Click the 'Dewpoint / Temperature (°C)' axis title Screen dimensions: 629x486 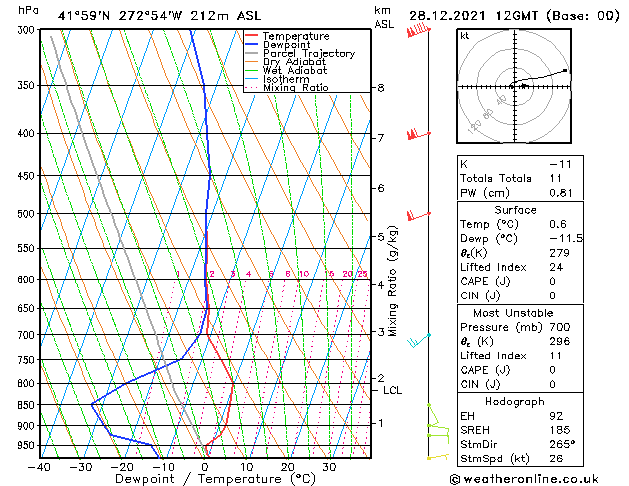(215, 479)
